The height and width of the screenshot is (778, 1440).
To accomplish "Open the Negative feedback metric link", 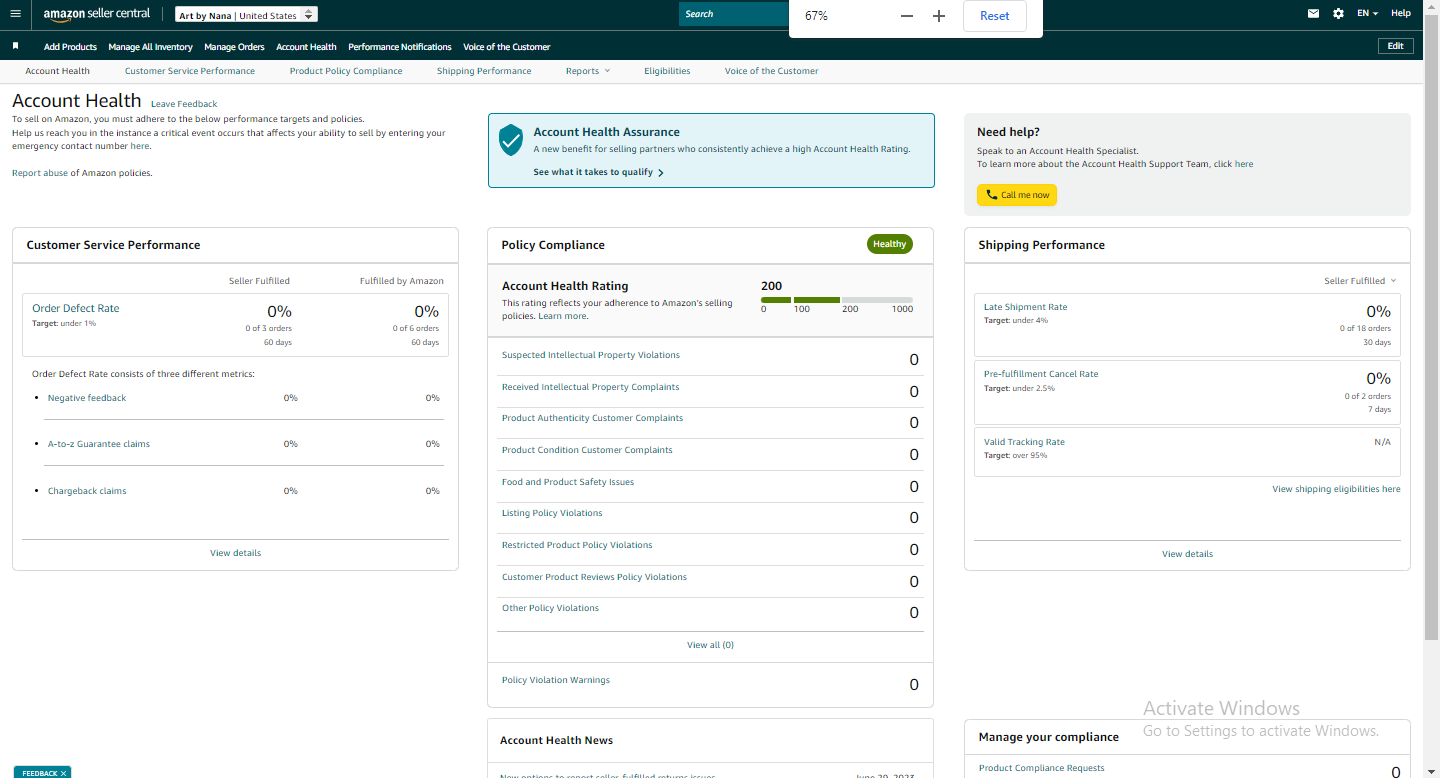I will pos(87,398).
